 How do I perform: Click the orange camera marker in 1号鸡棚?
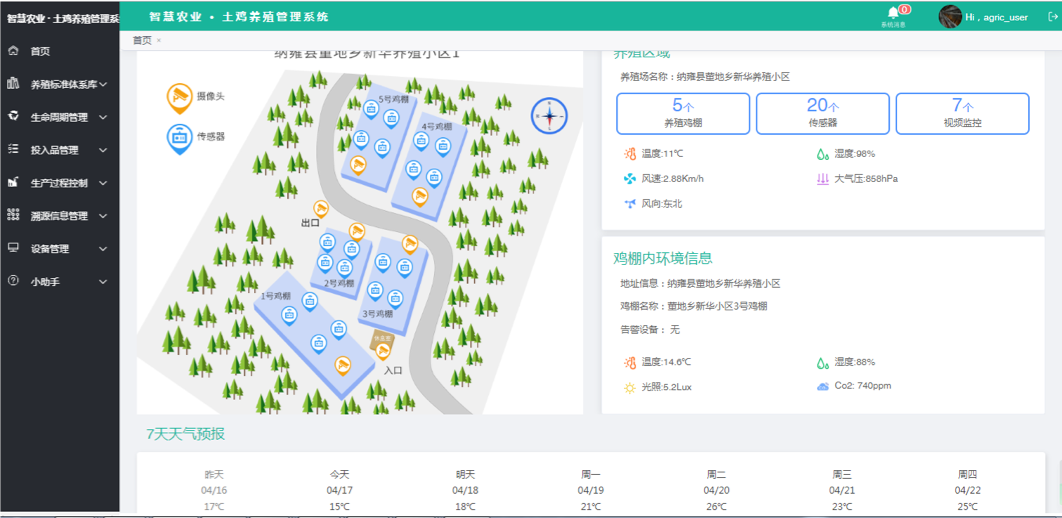[343, 366]
